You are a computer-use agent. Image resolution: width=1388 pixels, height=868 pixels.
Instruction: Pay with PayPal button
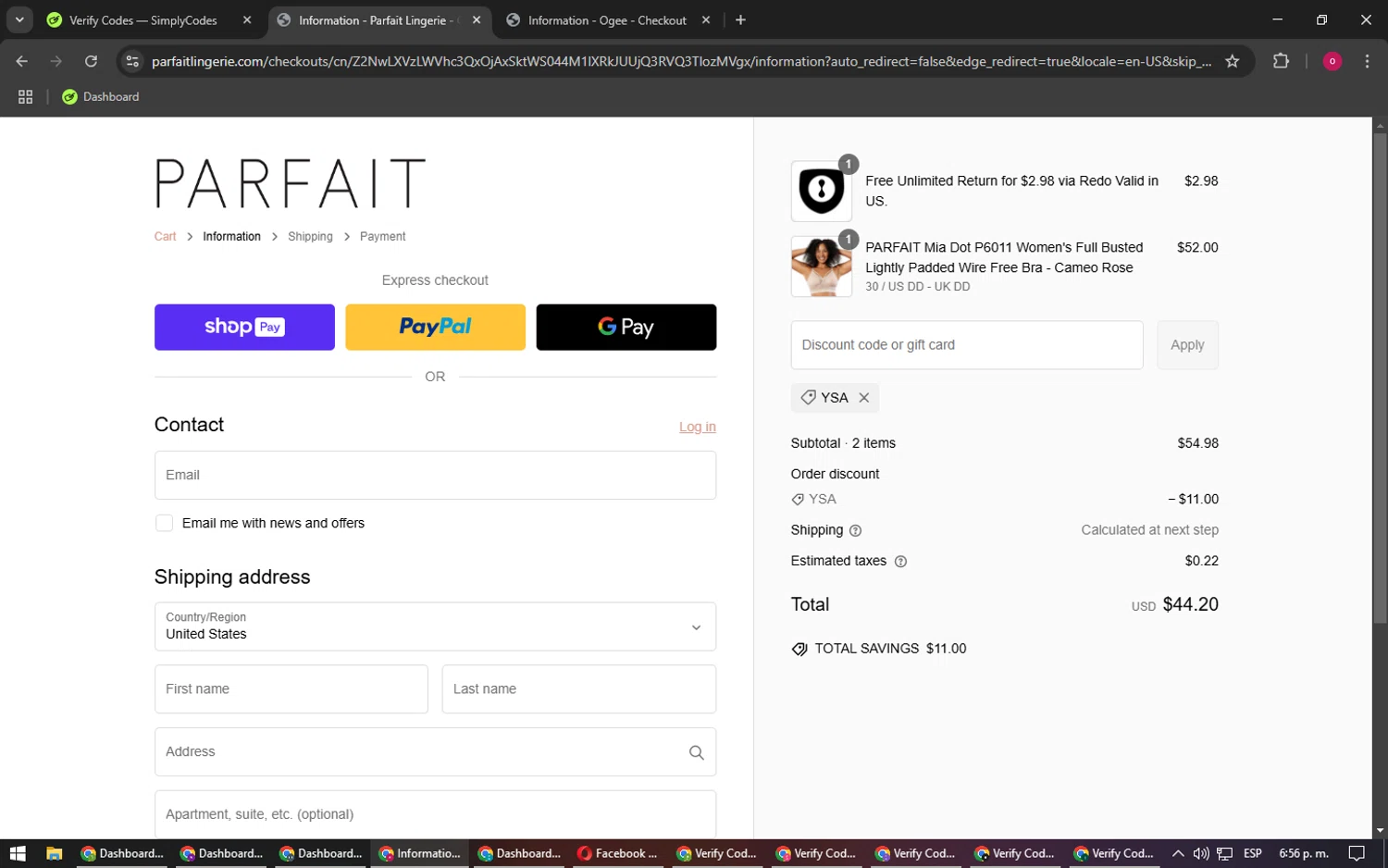pyautogui.click(x=435, y=328)
